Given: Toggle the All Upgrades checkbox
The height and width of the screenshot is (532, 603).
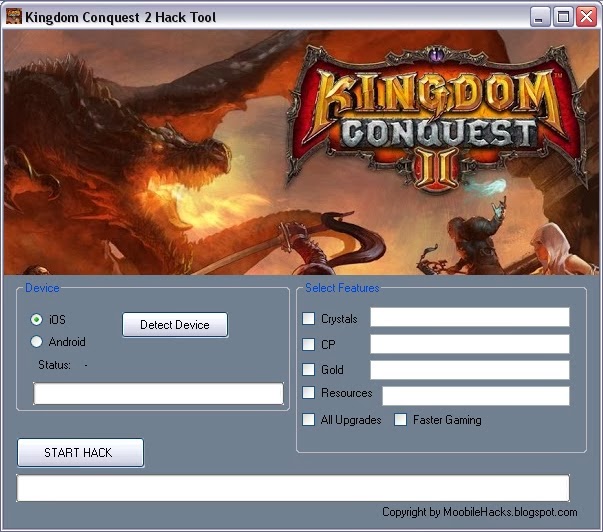Looking at the screenshot, I should [308, 420].
